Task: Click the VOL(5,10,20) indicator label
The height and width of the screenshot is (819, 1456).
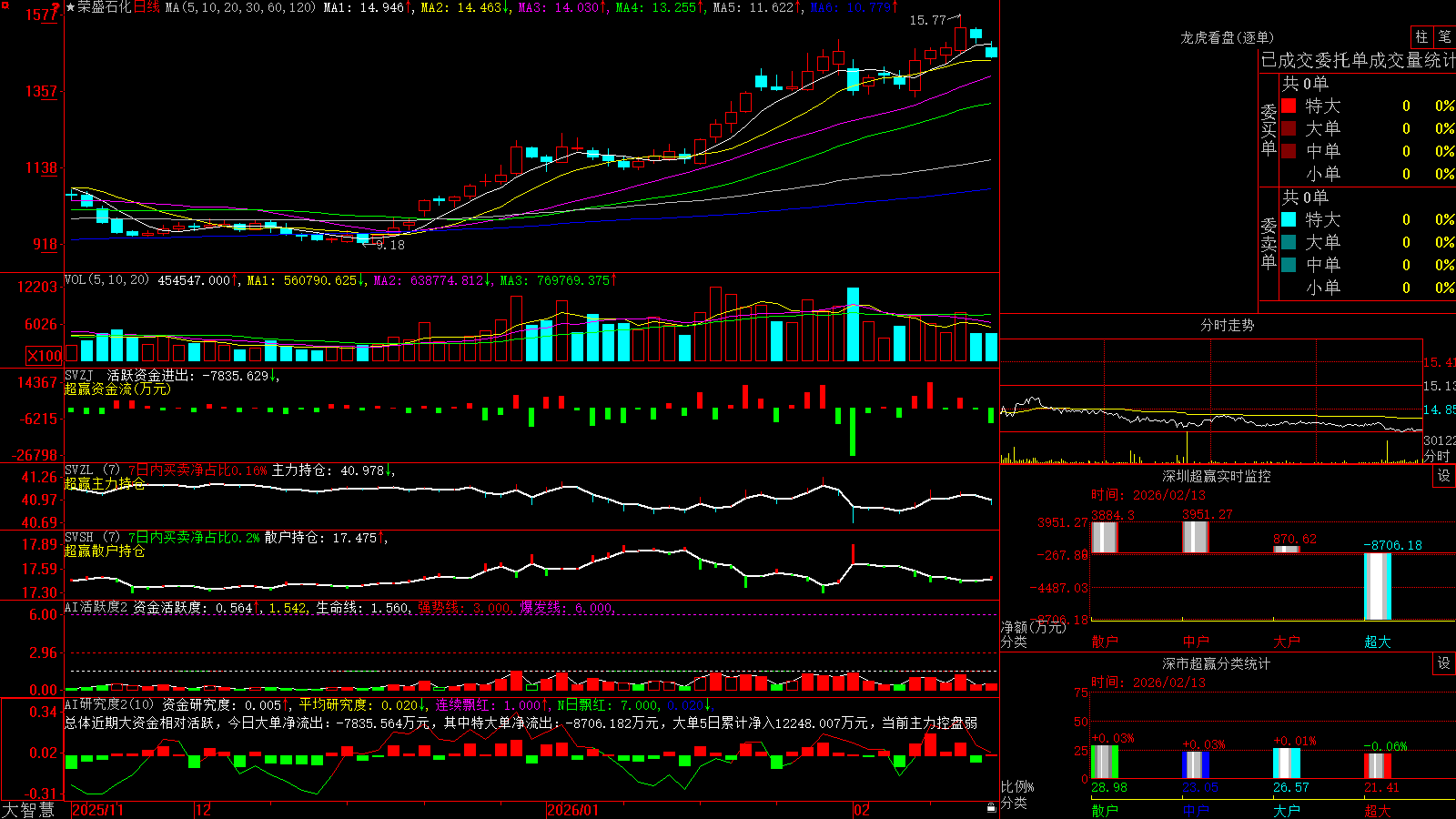Action: pyautogui.click(x=106, y=280)
